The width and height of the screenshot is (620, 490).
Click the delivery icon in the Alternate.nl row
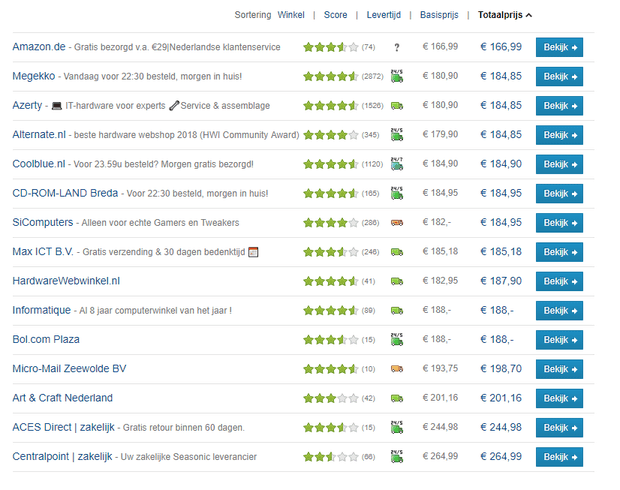pos(397,134)
